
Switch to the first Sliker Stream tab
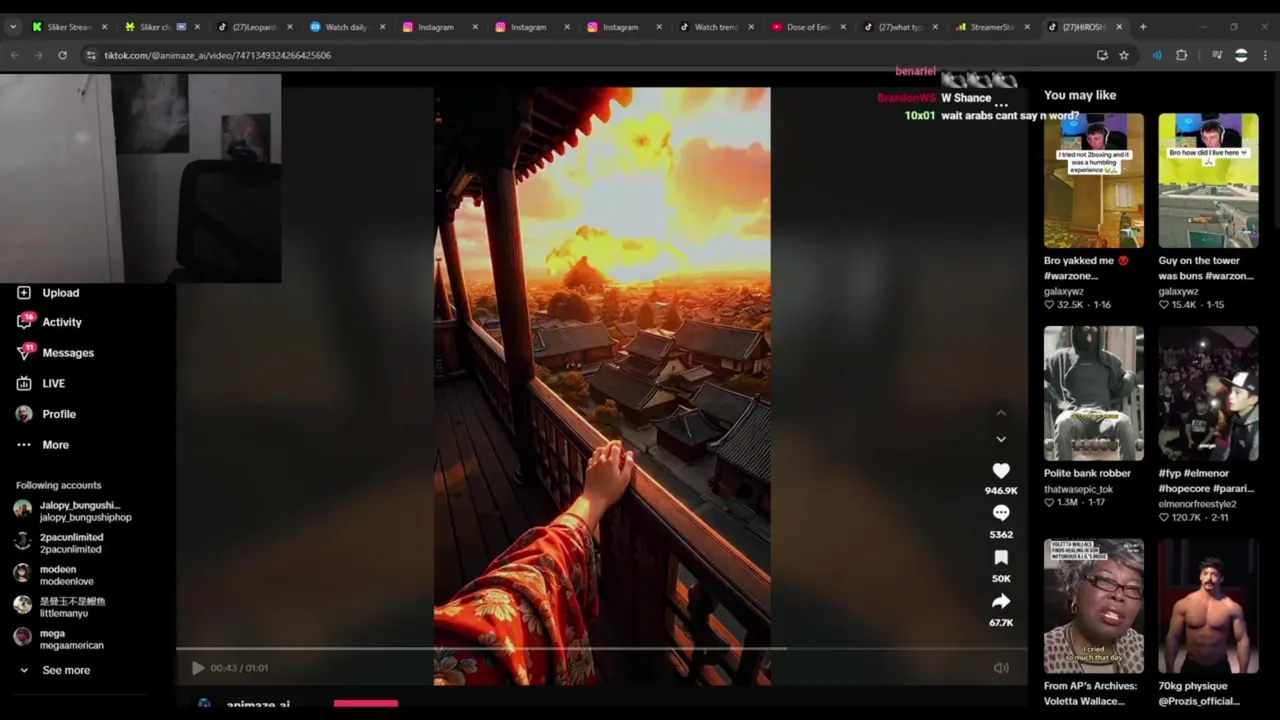(68, 27)
